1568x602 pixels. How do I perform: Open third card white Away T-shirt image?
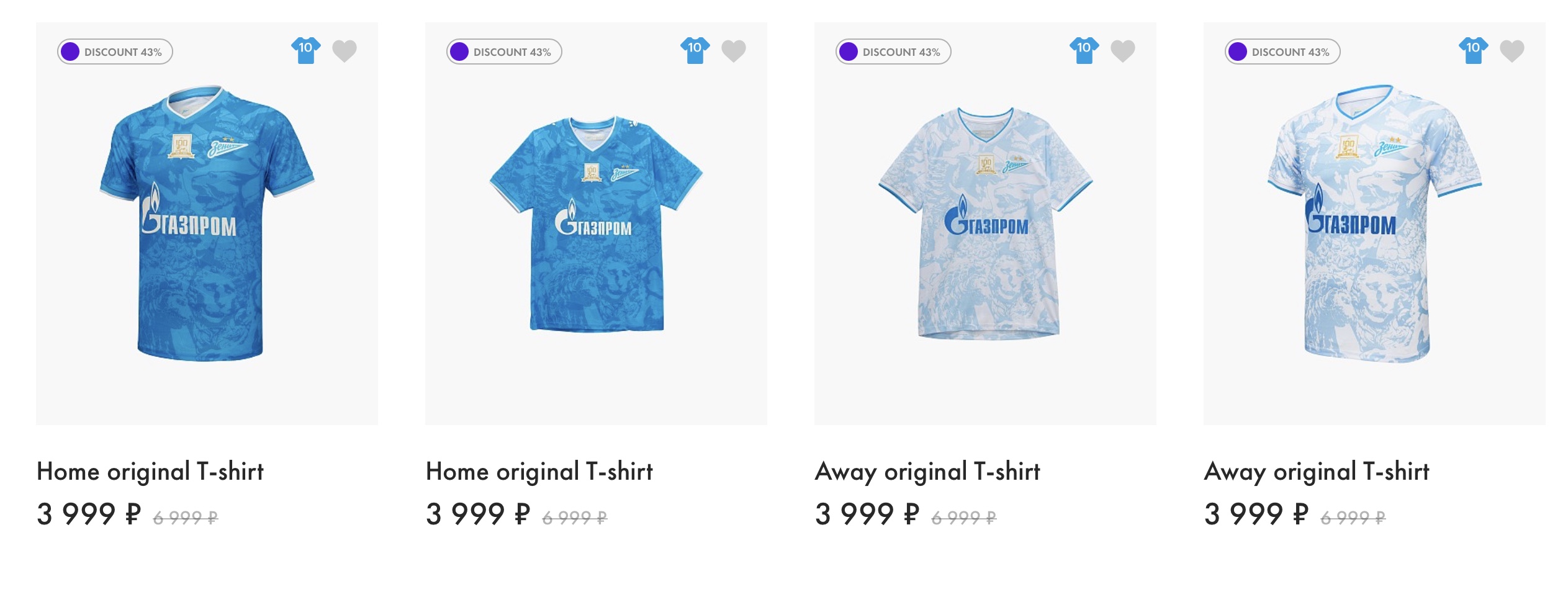tap(985, 223)
